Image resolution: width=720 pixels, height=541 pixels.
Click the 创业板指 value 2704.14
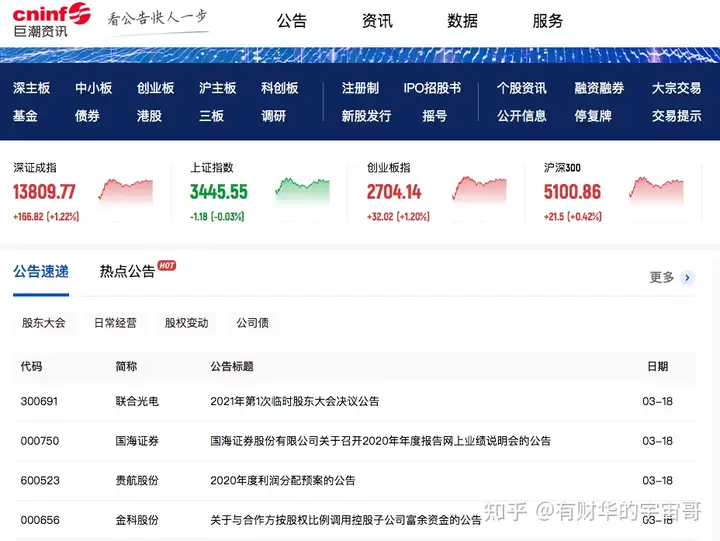(394, 192)
